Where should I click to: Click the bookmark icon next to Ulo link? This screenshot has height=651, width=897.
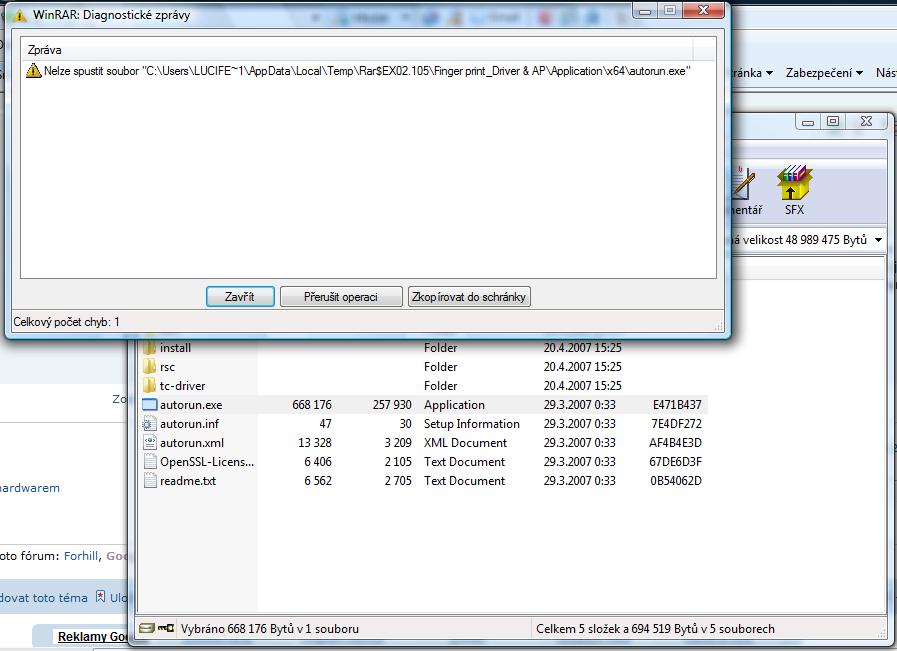coord(100,597)
